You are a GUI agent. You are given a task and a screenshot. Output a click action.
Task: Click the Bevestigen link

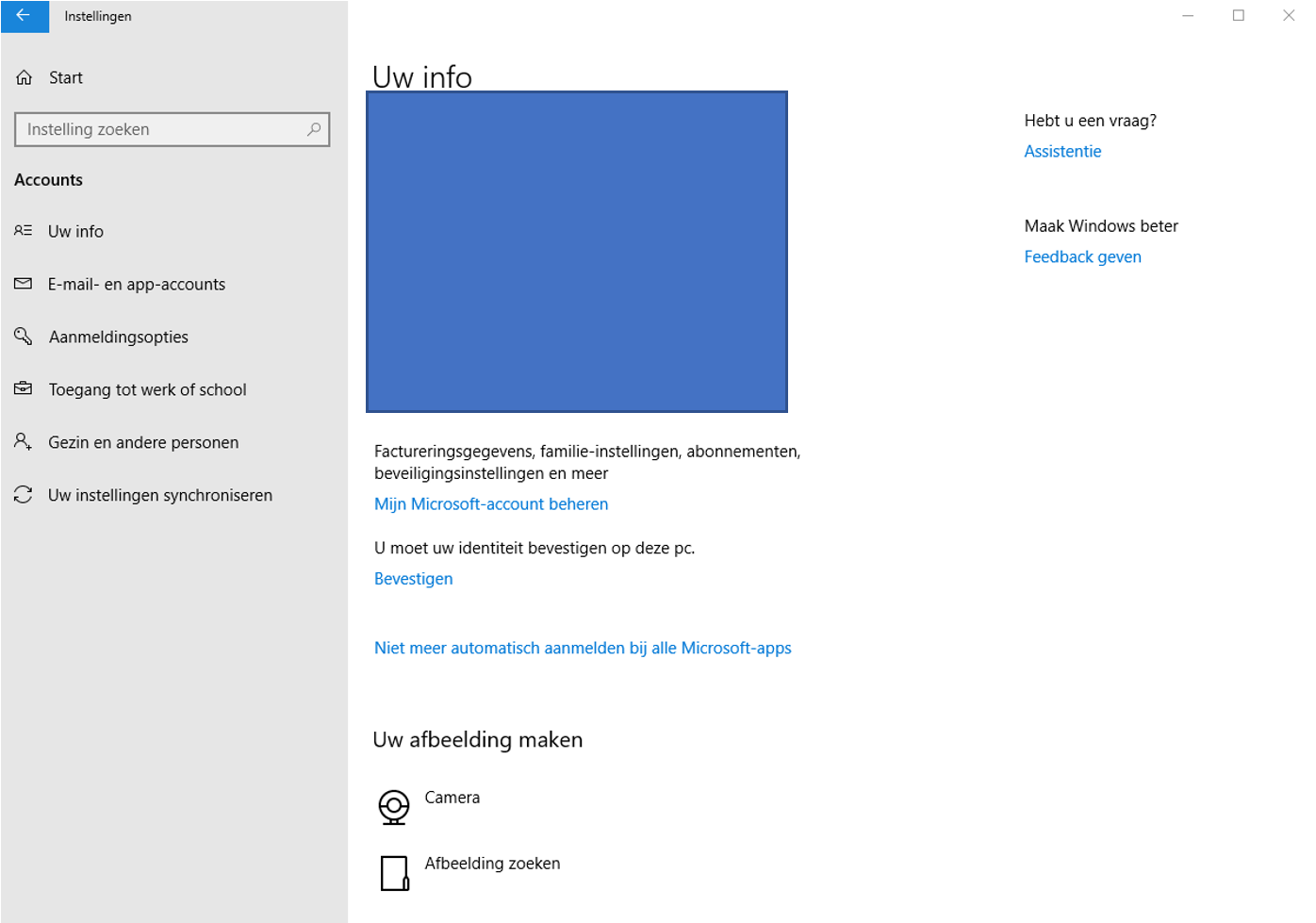414,579
